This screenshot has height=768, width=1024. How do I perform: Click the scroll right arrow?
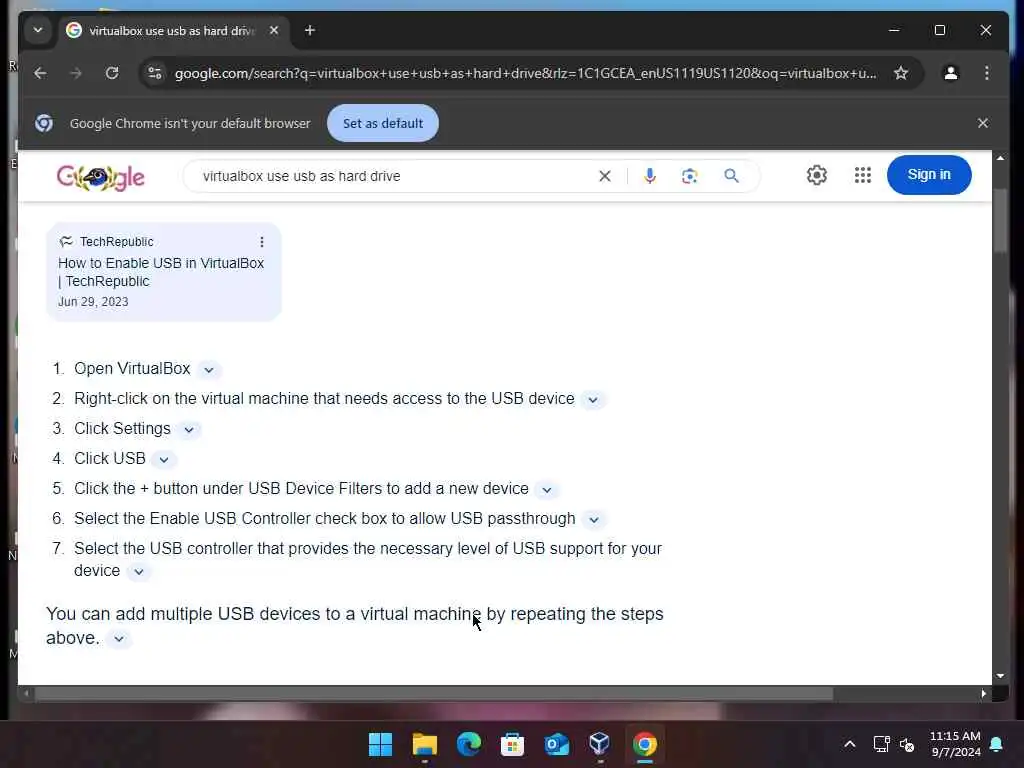[984, 694]
